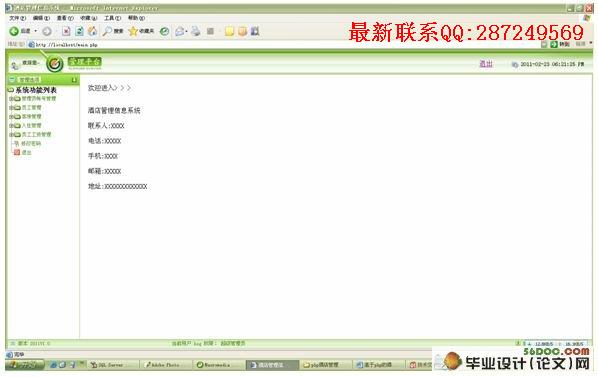Expand the 客房管理 tree folder
The width and height of the screenshot is (598, 377).
[x=11, y=117]
